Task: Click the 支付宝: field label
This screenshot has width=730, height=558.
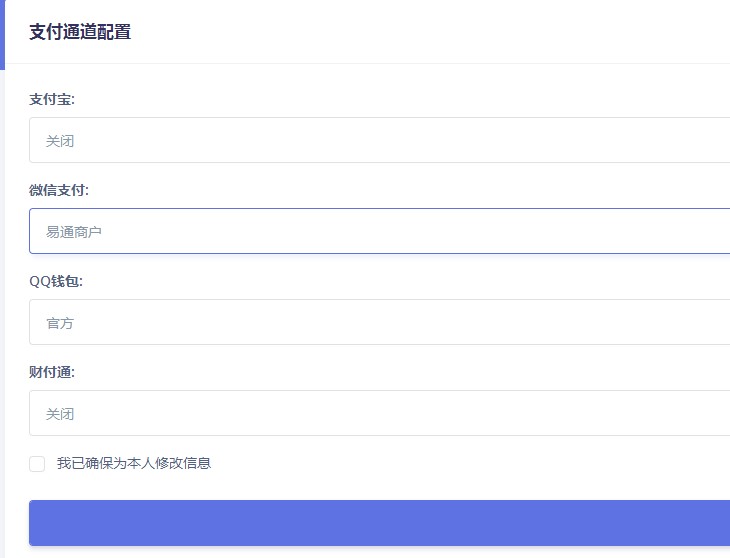Action: [x=52, y=99]
